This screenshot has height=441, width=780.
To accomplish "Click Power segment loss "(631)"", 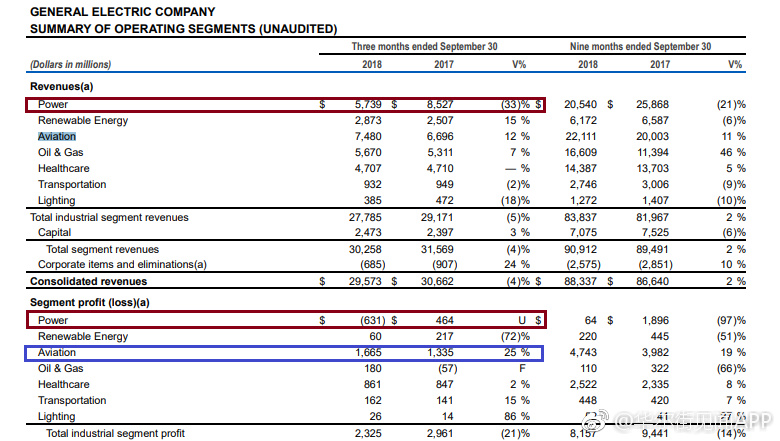I will [373, 320].
